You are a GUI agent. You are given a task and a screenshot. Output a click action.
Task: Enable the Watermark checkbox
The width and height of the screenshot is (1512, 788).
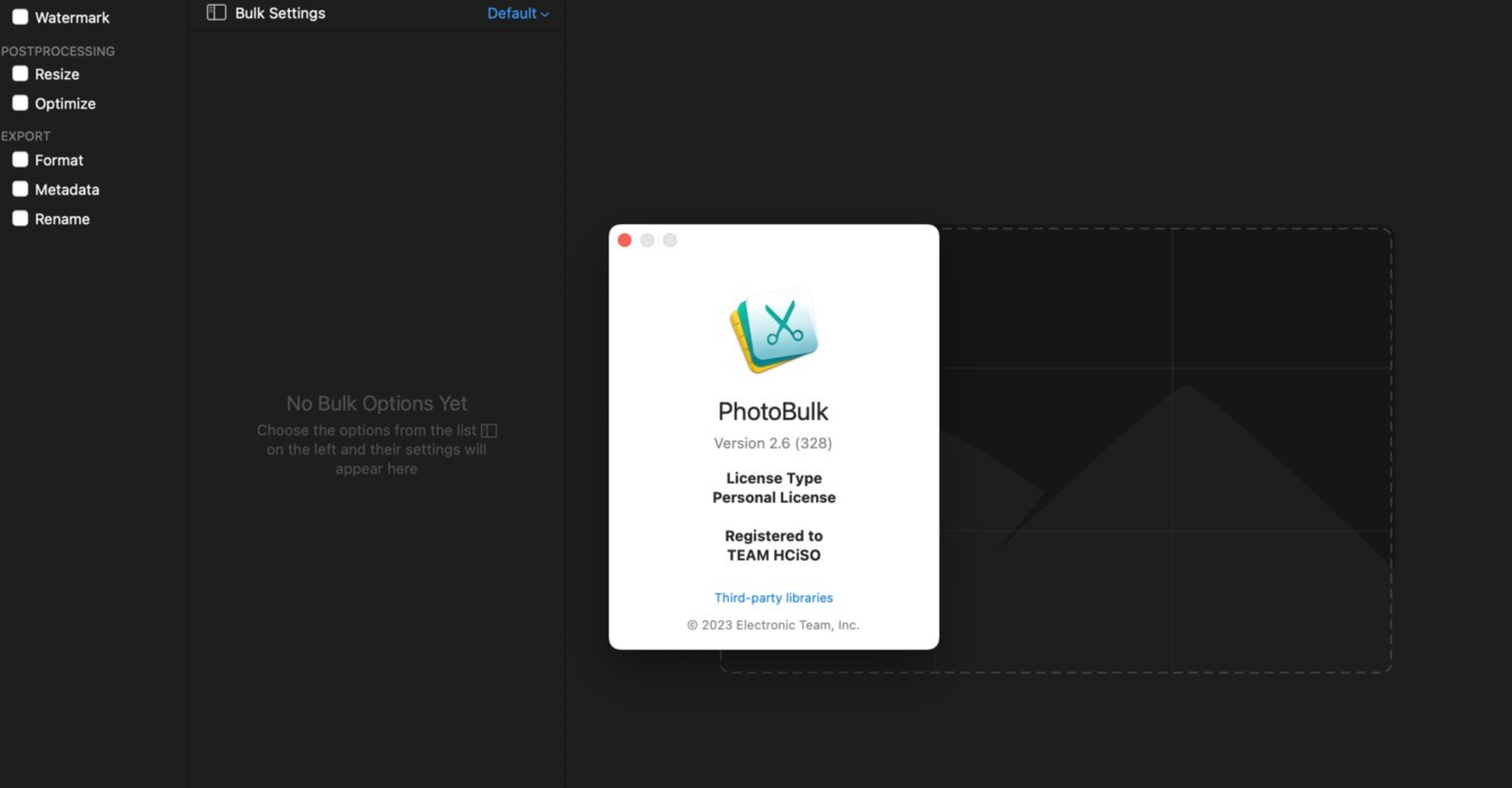[20, 17]
